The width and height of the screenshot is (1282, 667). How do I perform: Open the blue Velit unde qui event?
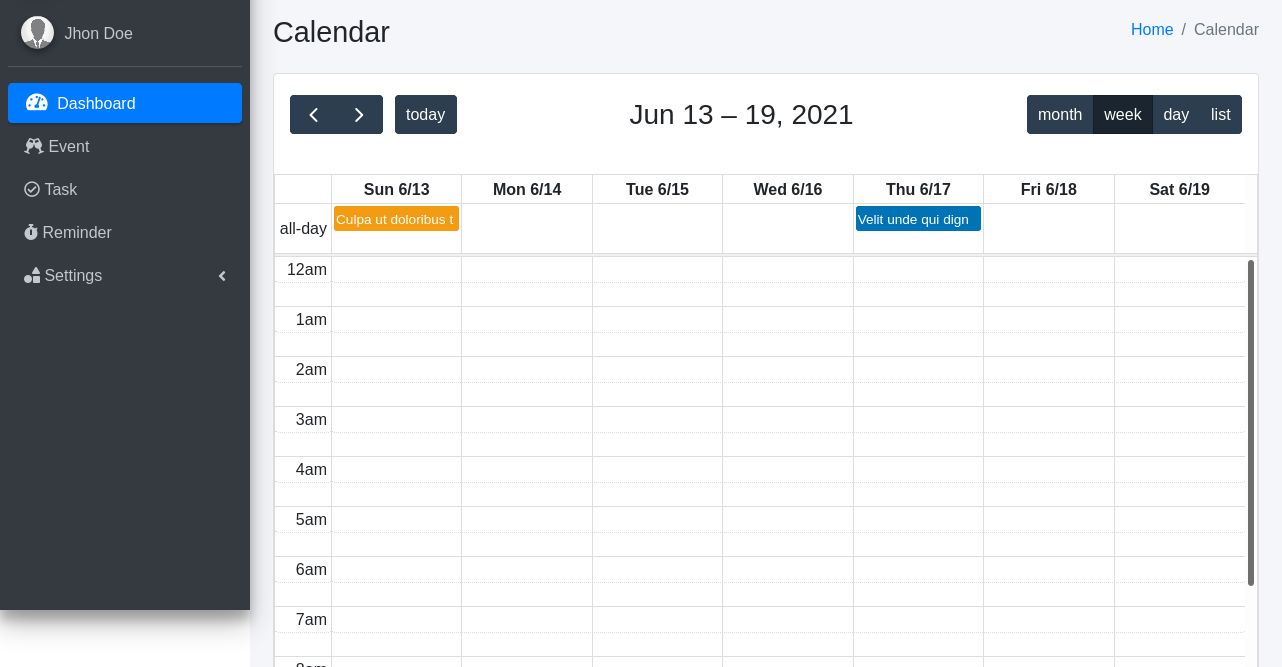(x=918, y=219)
